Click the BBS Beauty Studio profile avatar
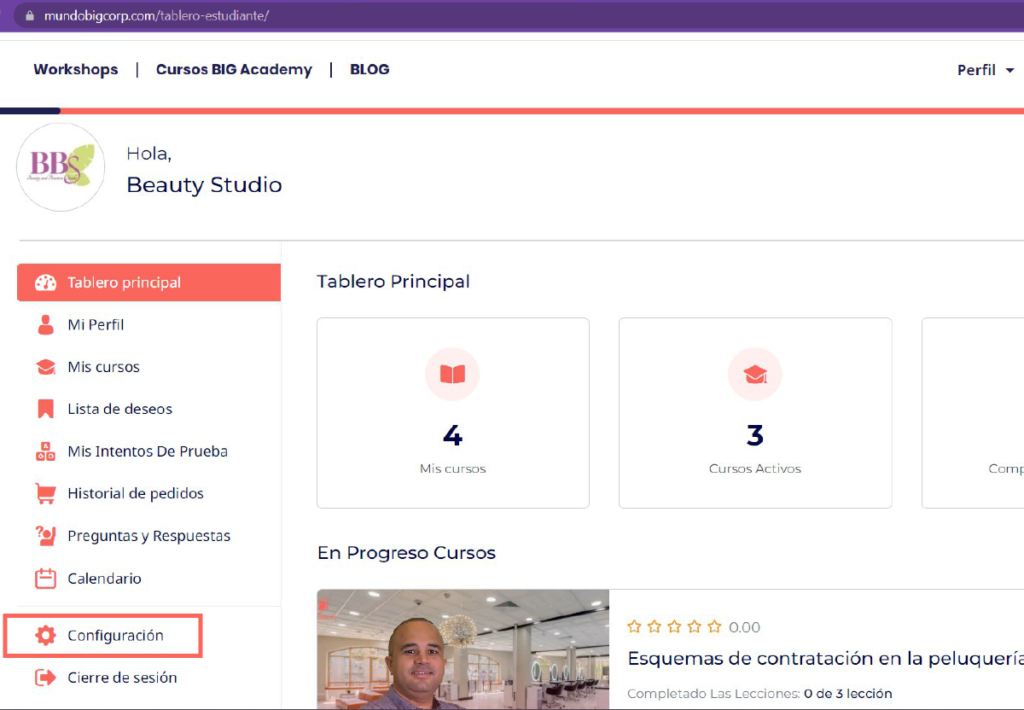This screenshot has width=1024, height=710. [x=61, y=167]
